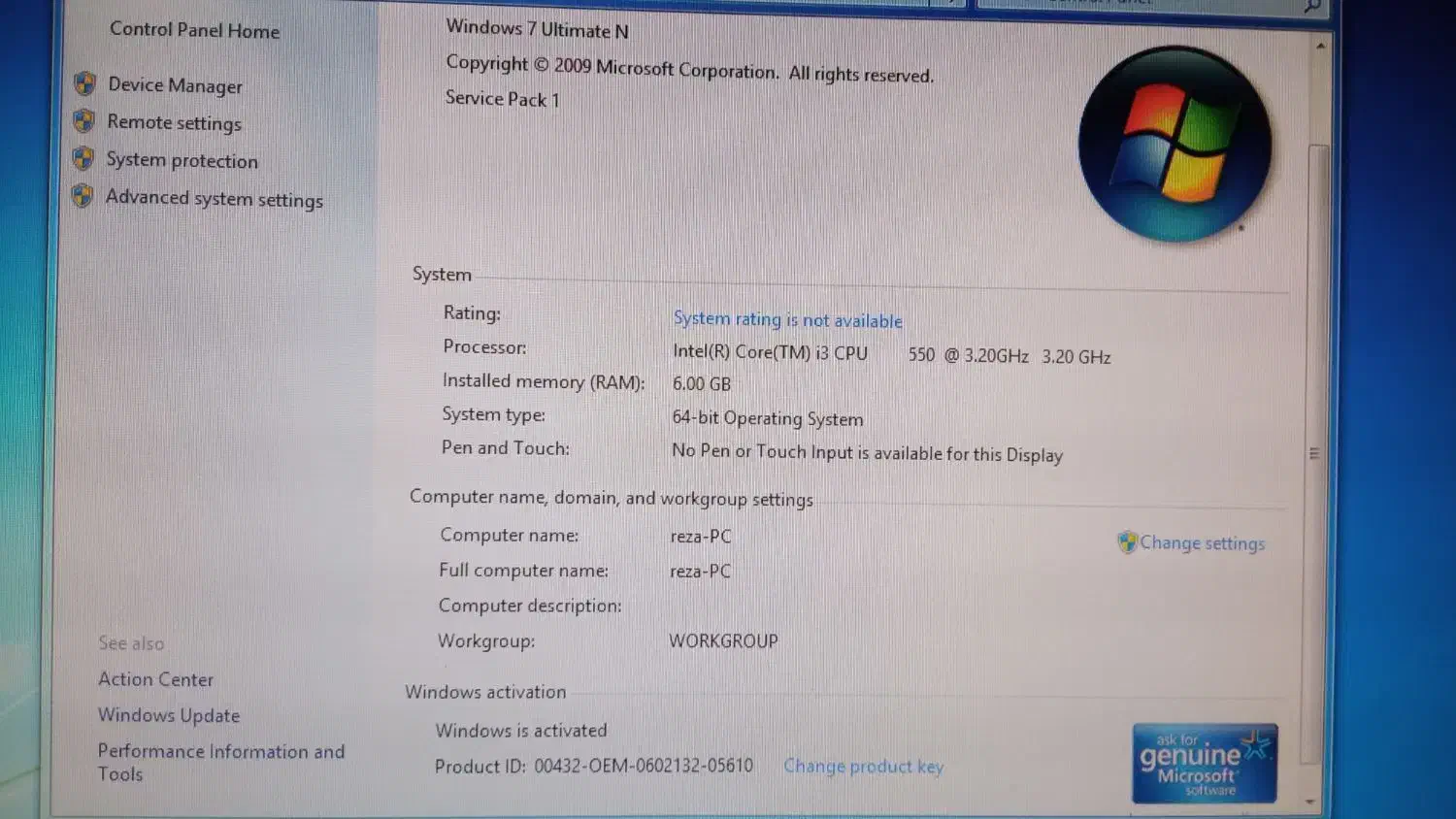This screenshot has height=819, width=1456.
Task: Click the Workgroup value 'WORKGROUP'
Action: (723, 641)
